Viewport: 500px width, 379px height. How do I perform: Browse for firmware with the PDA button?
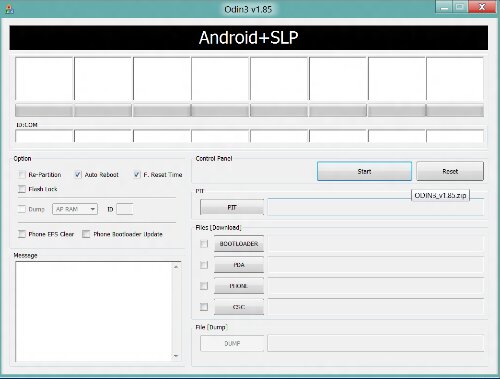pos(239,265)
